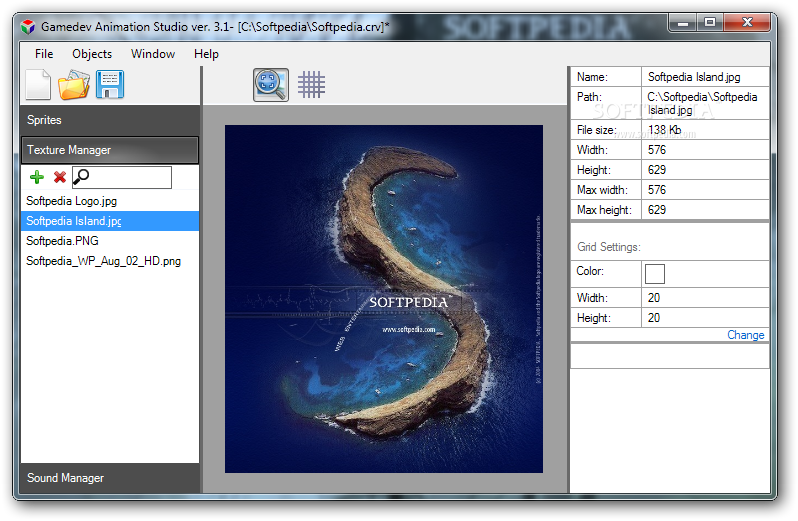Click the texture Width value 576
The height and width of the screenshot is (521, 798).
coord(705,150)
